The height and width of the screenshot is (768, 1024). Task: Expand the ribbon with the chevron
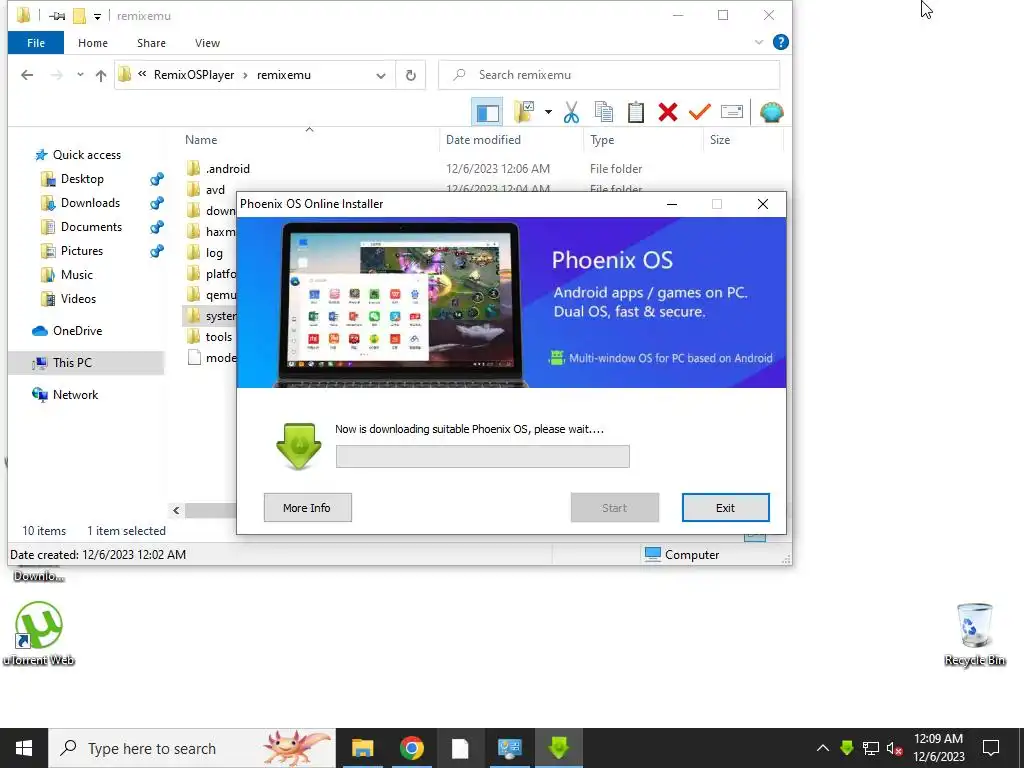point(759,42)
